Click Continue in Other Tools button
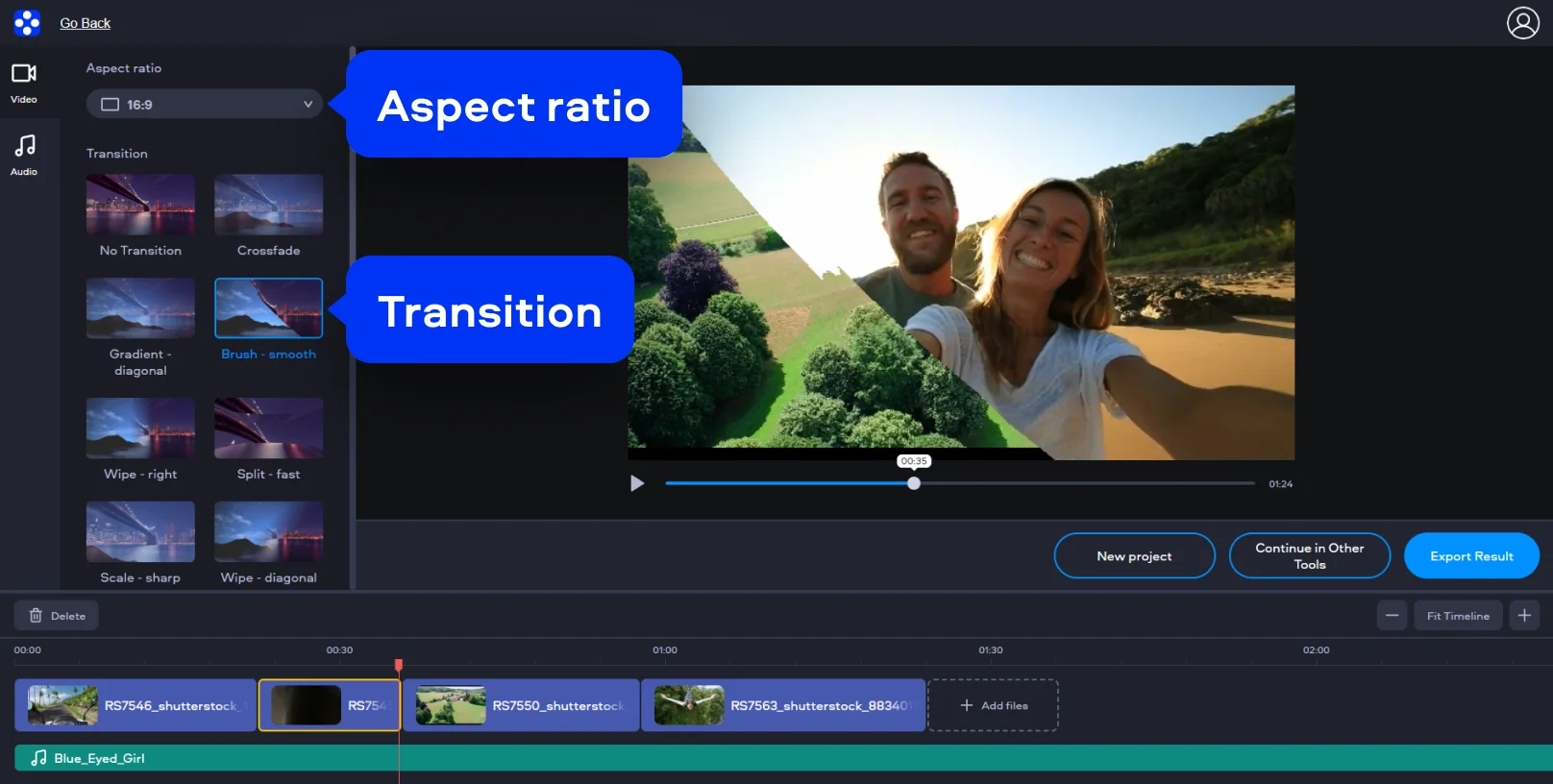 pos(1309,556)
